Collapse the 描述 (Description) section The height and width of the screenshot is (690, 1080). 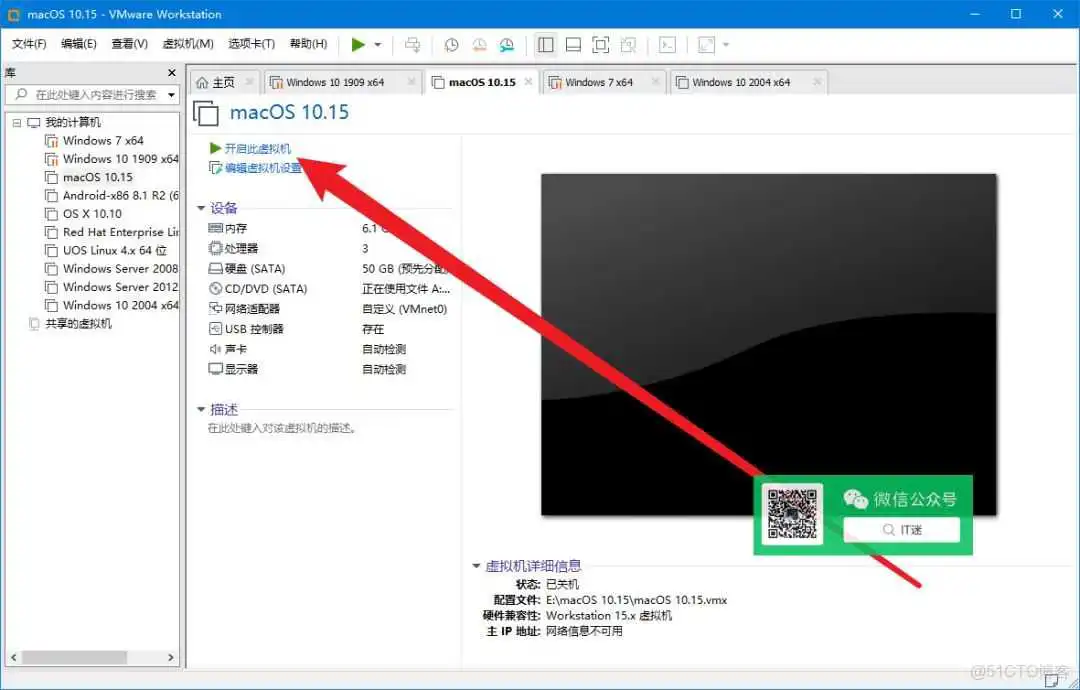pos(202,409)
